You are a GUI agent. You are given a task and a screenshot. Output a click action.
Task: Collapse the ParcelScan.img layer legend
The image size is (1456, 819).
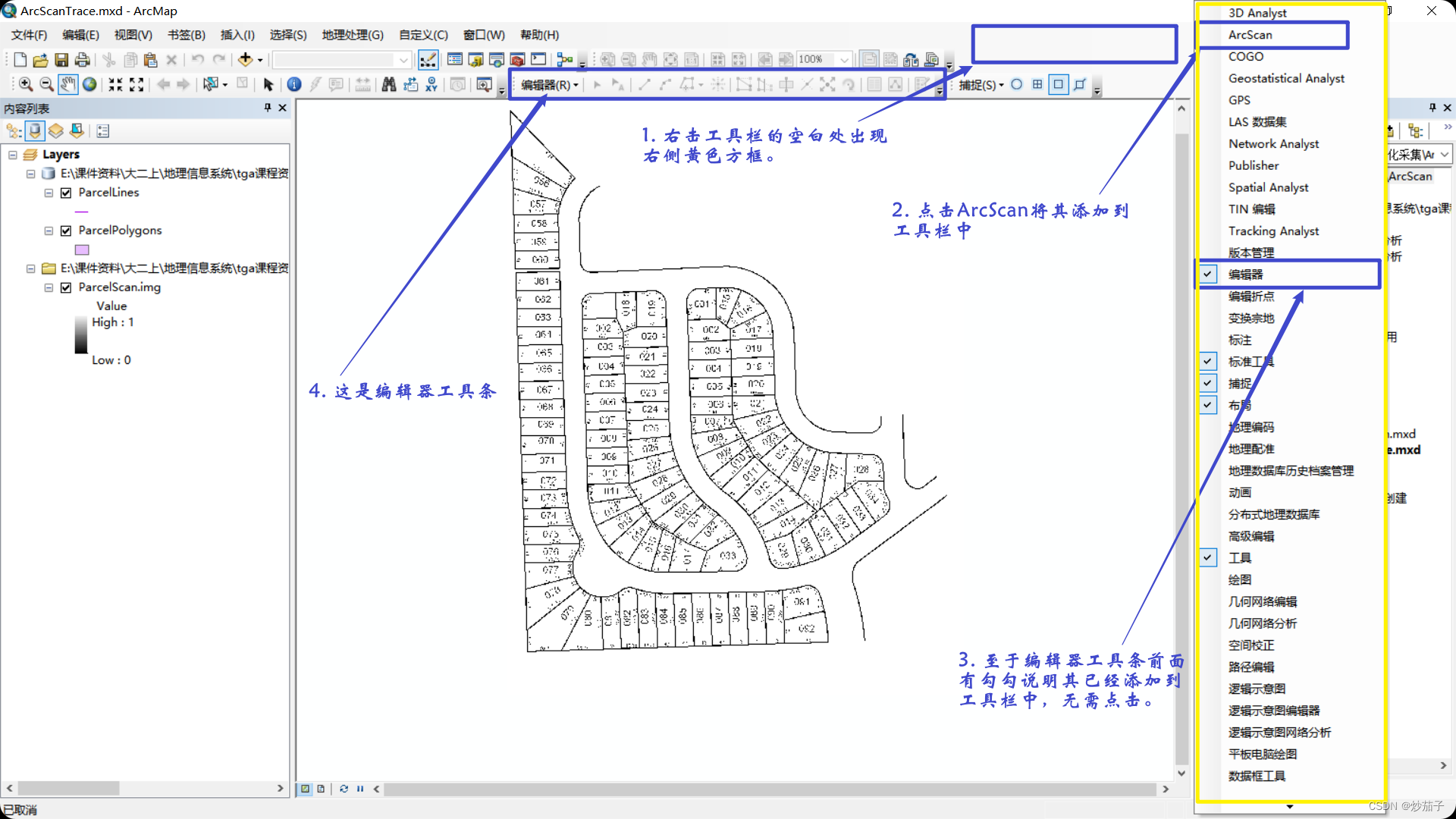click(x=49, y=287)
